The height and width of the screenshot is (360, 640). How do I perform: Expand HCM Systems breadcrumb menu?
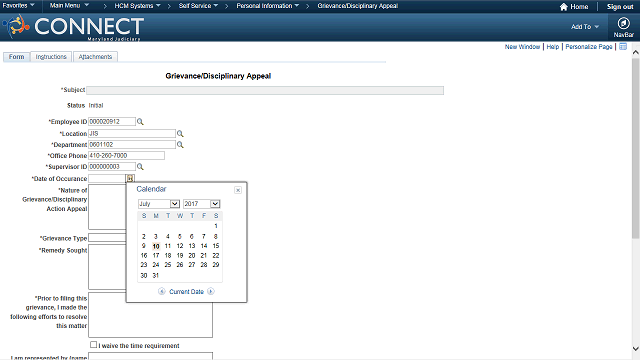click(x=137, y=6)
